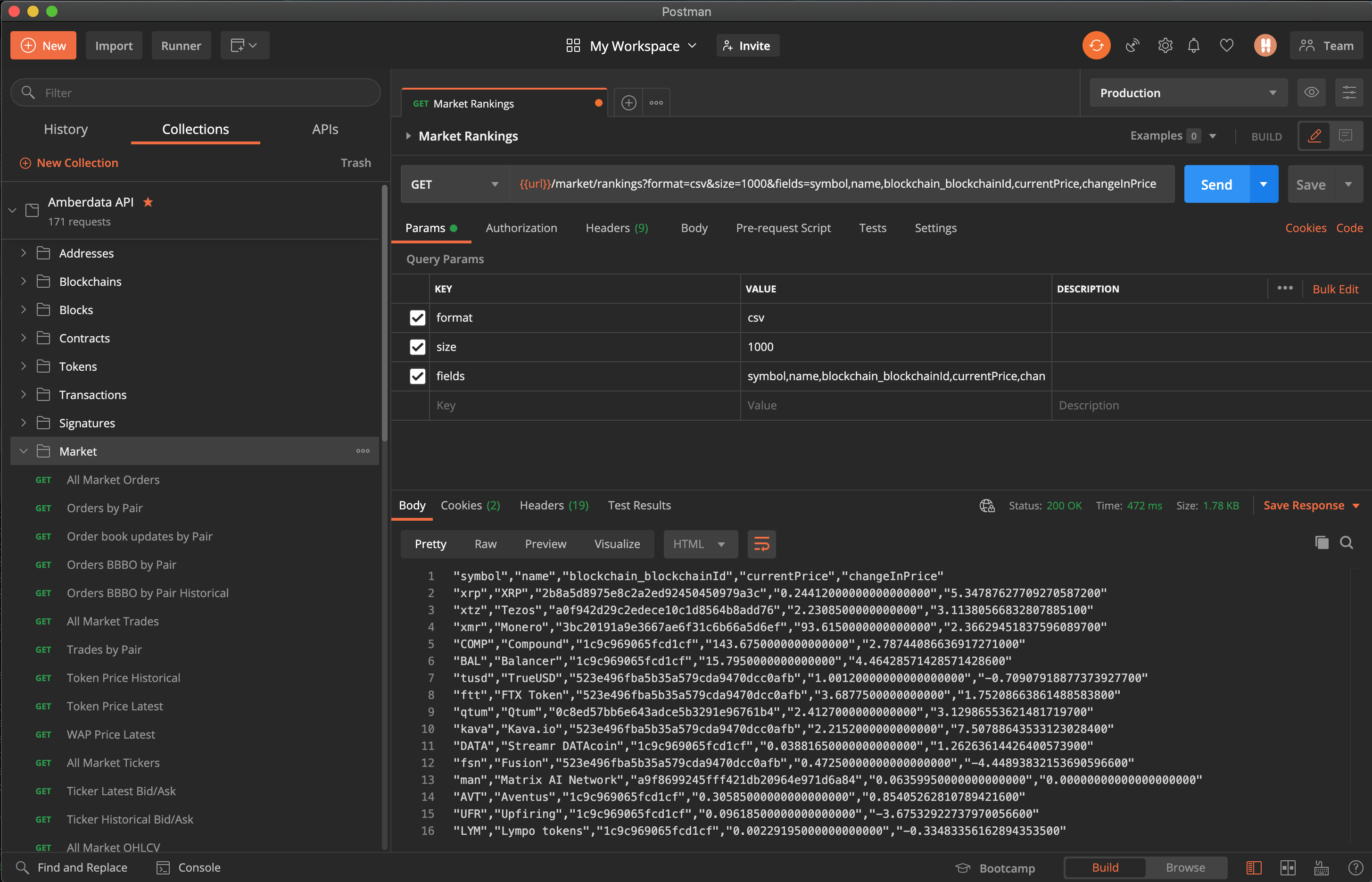
Task: Expand the Market Rankings description triangle
Action: click(408, 136)
